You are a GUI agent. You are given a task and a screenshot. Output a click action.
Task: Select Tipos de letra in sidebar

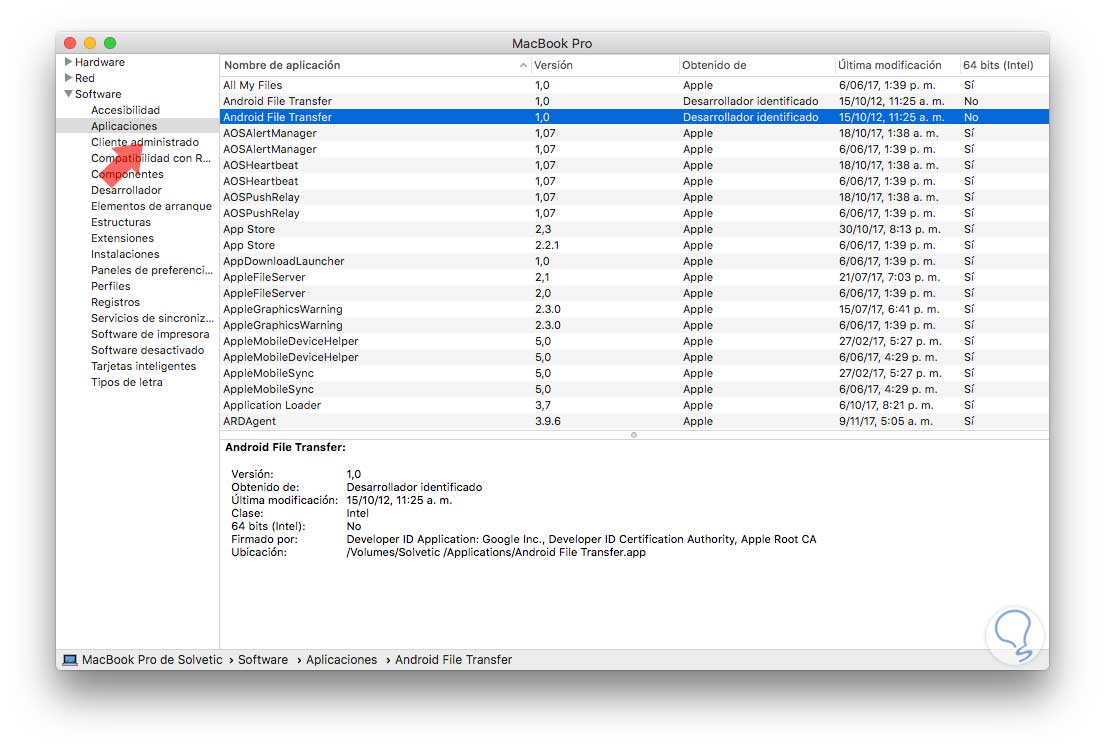[x=127, y=382]
